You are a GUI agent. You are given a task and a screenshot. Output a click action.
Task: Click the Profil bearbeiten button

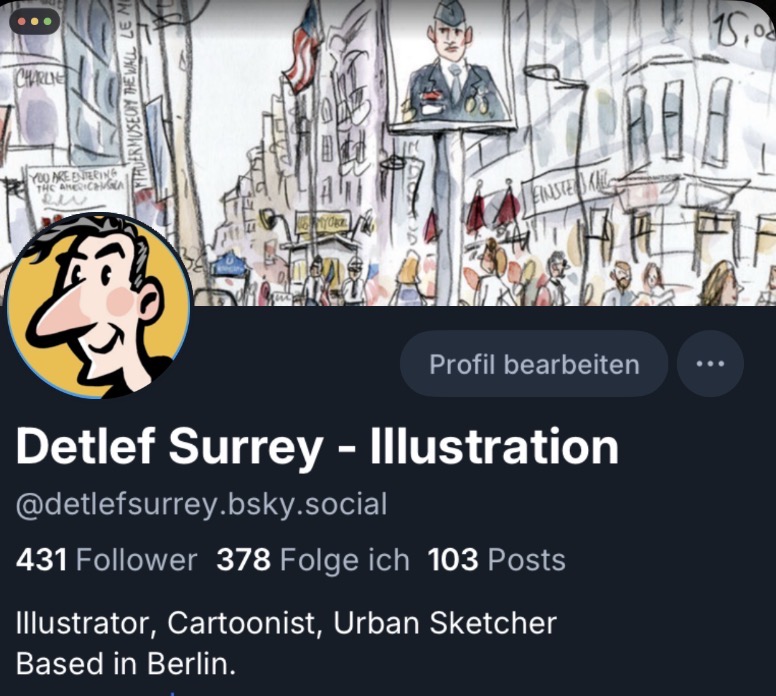coord(534,364)
